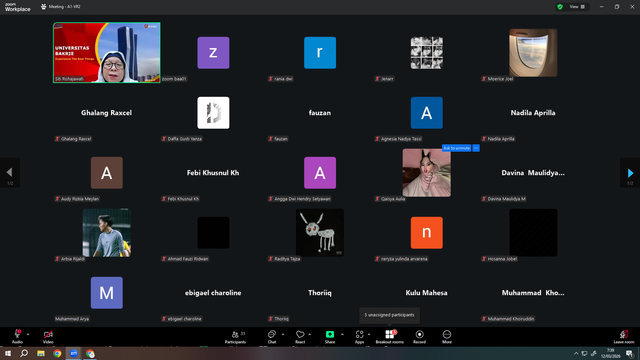The image size is (640, 360).
Task: Click the green encryption shield icon
Action: point(560,7)
